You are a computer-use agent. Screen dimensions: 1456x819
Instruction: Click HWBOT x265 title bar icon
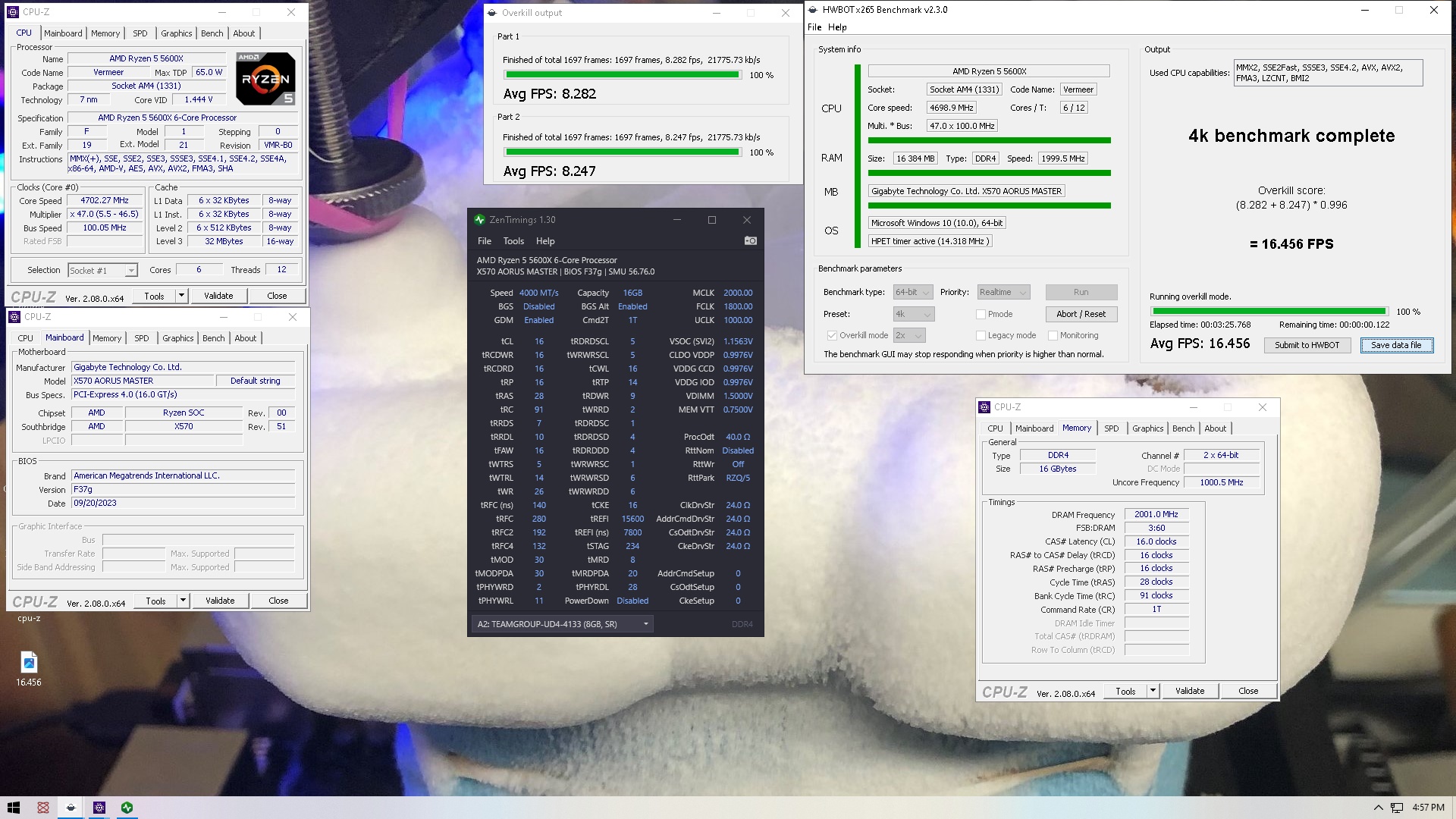[x=813, y=10]
